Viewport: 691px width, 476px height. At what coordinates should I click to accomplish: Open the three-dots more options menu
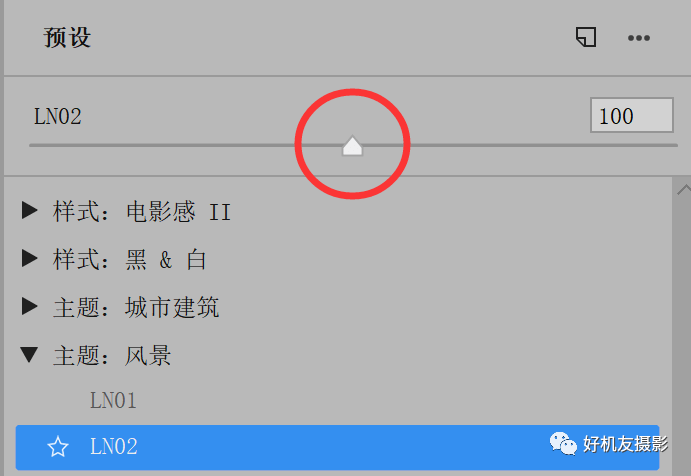pyautogui.click(x=639, y=38)
